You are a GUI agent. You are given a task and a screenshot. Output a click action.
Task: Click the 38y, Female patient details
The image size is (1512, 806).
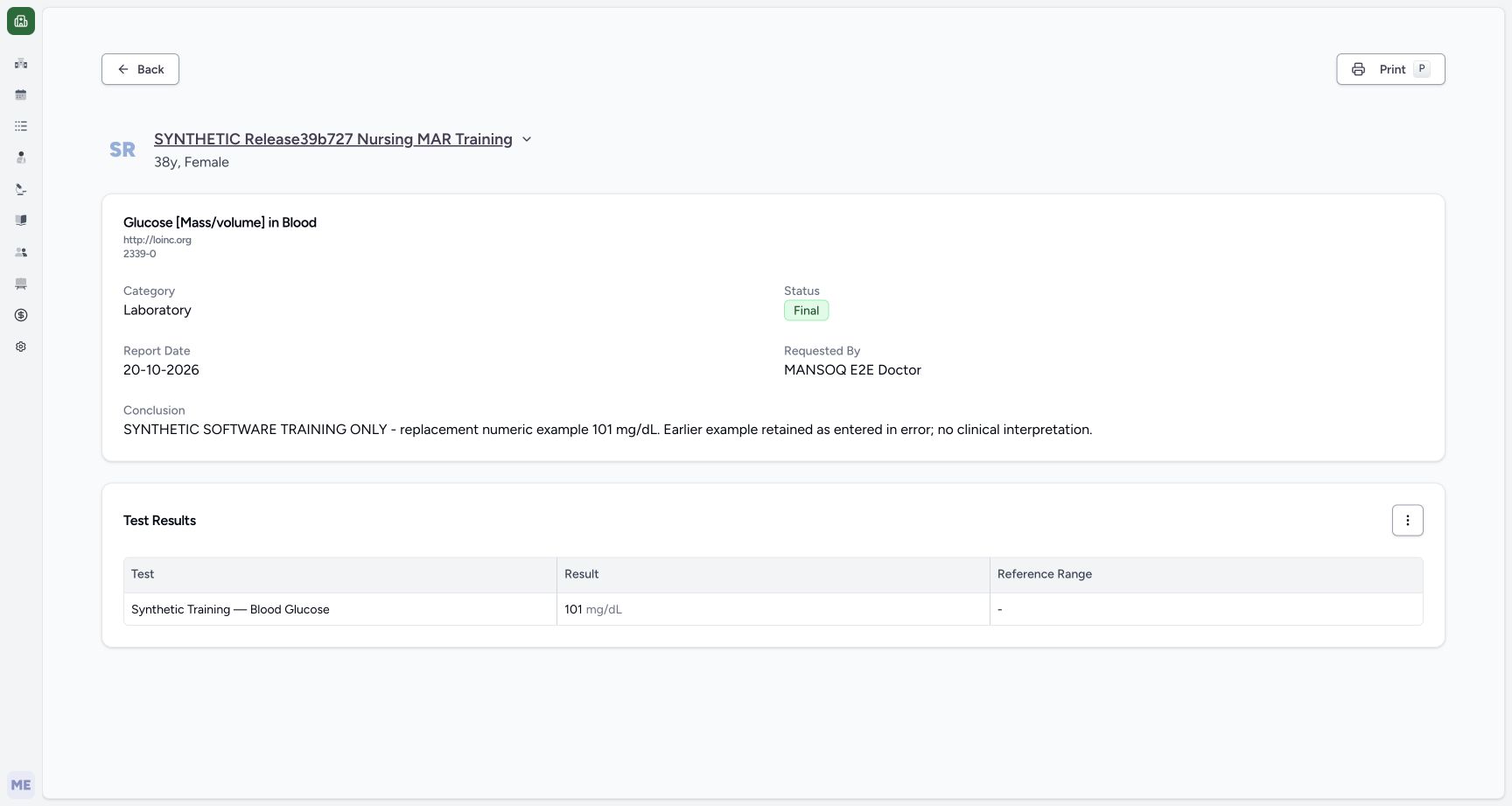point(192,162)
